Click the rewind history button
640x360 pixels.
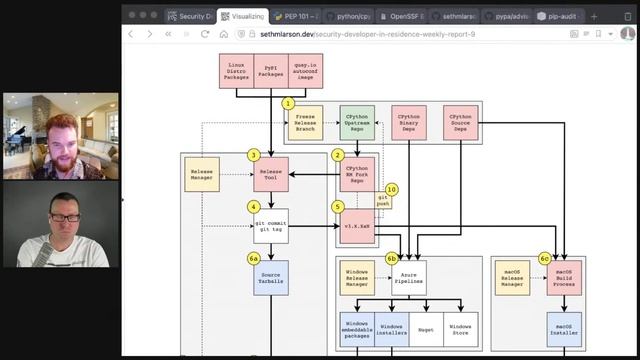(x=168, y=34)
